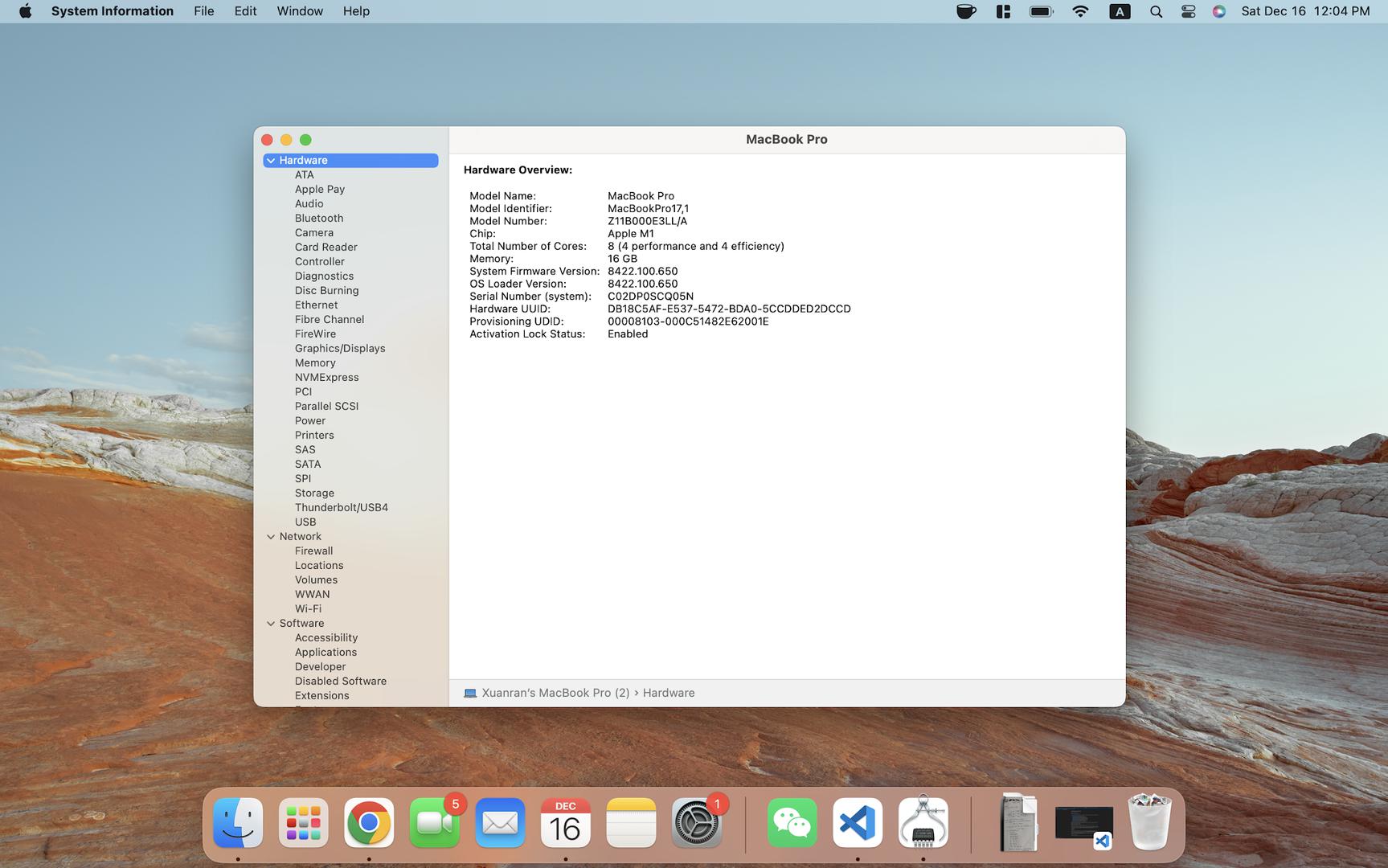Open Google Chrome from the Dock
1388x868 pixels.
tap(369, 823)
